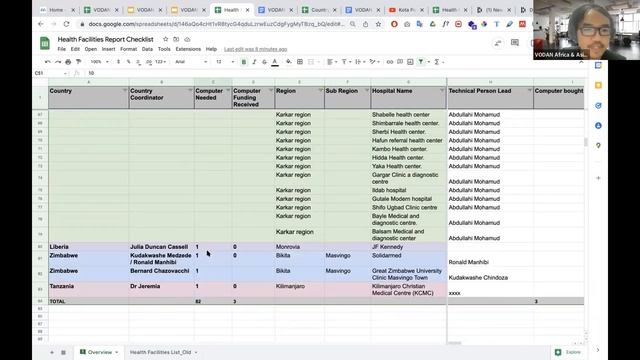640x360 pixels.
Task: Open the fill color picker
Action: tap(289, 62)
